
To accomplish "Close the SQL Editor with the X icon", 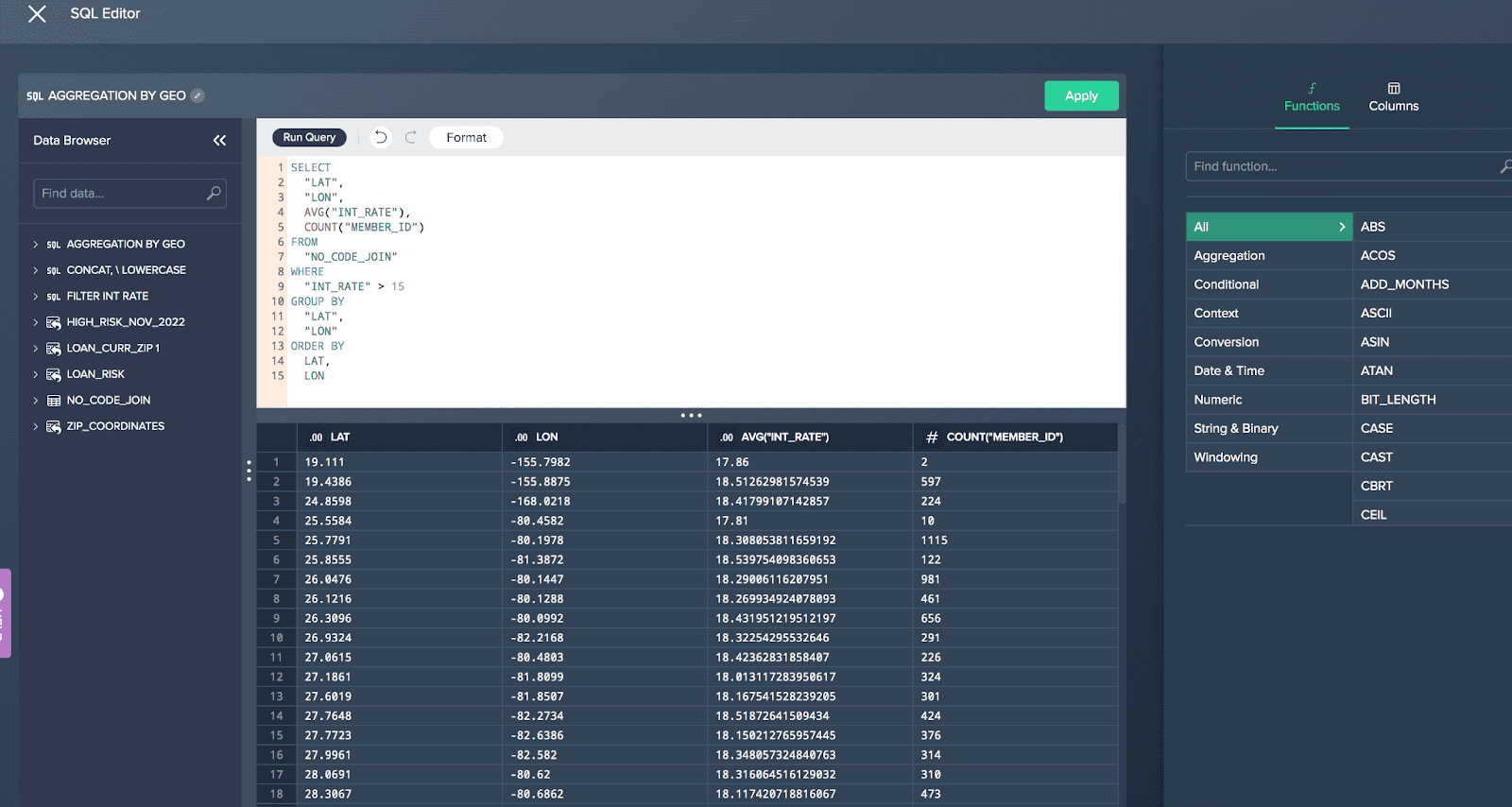I will click(37, 14).
